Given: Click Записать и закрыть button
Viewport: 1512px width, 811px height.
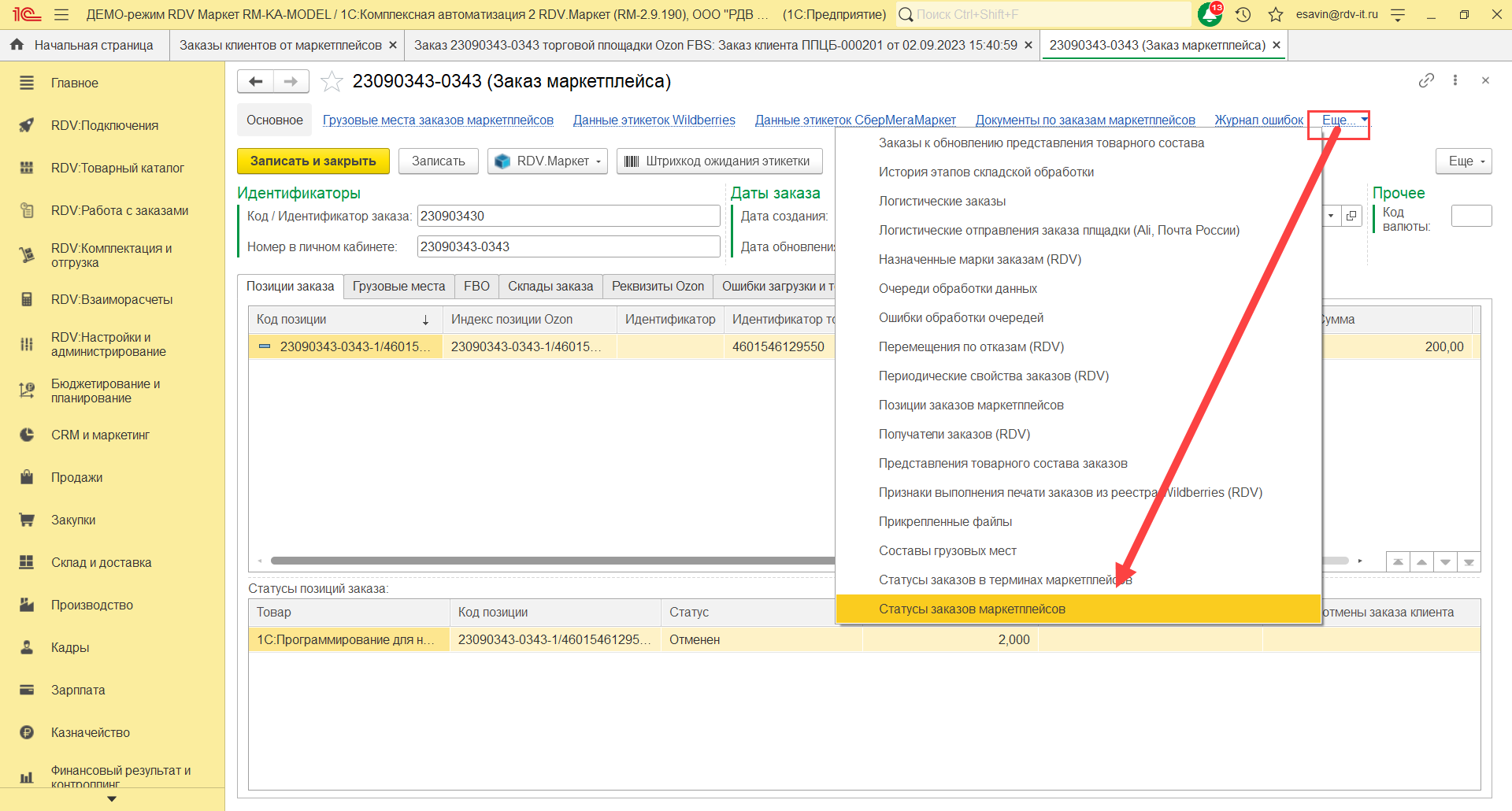Looking at the screenshot, I should [313, 161].
